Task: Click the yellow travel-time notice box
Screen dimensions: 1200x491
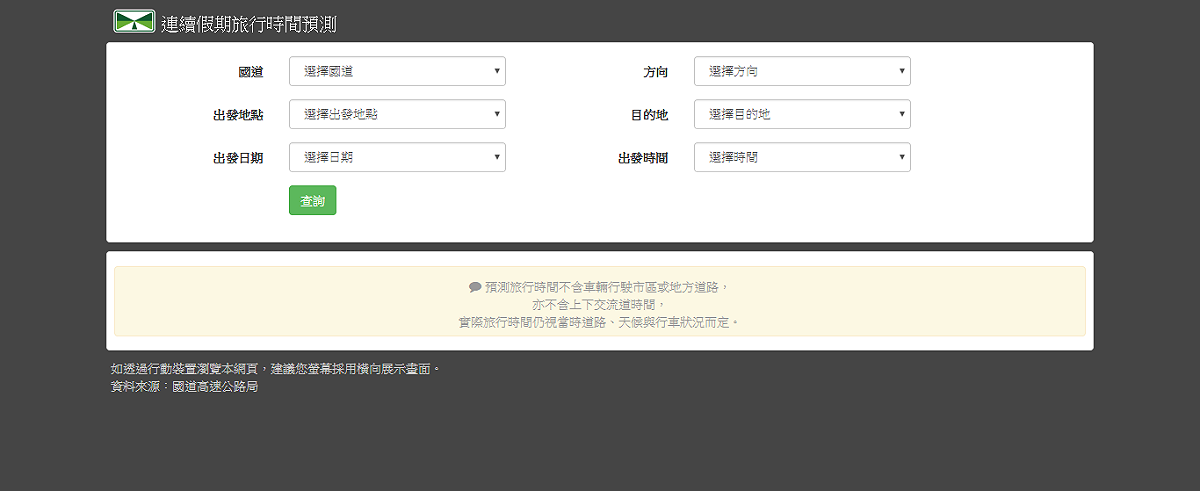Action: [600, 301]
